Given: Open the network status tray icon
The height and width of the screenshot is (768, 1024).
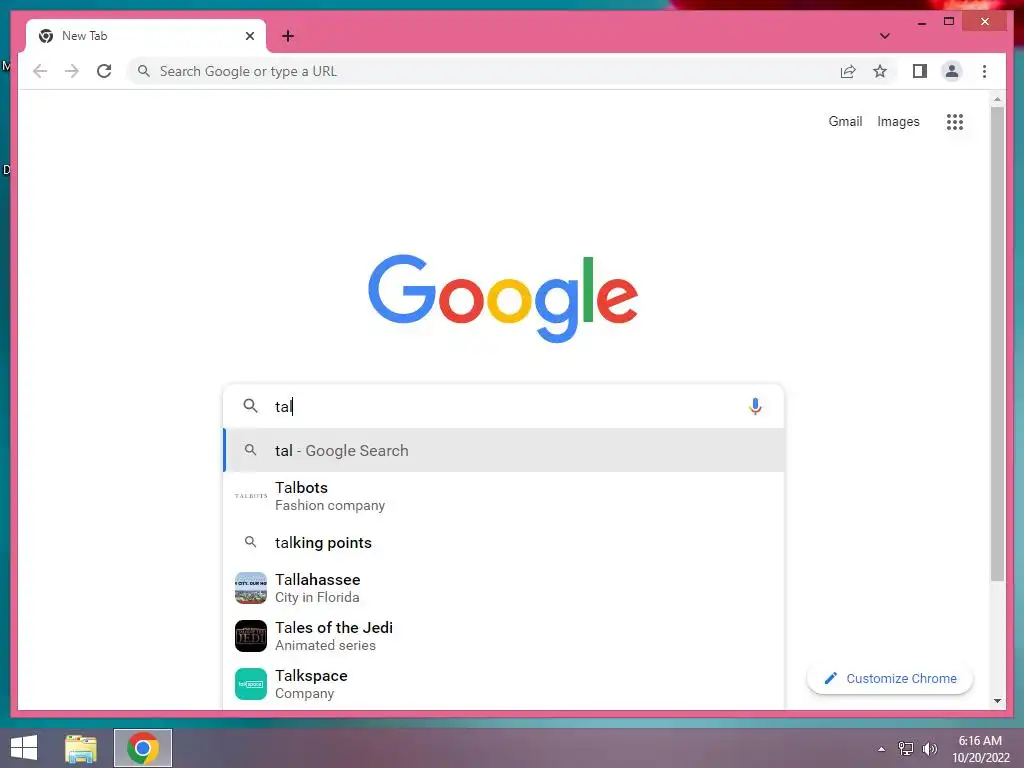Looking at the screenshot, I should 906,749.
